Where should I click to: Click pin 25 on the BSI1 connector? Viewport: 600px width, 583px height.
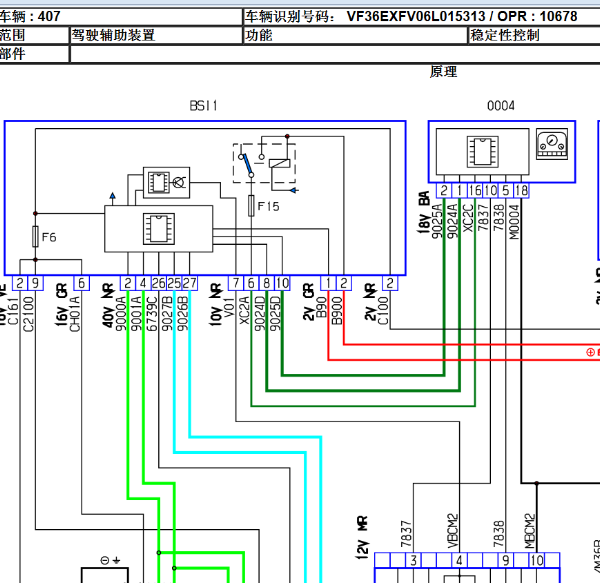click(174, 283)
